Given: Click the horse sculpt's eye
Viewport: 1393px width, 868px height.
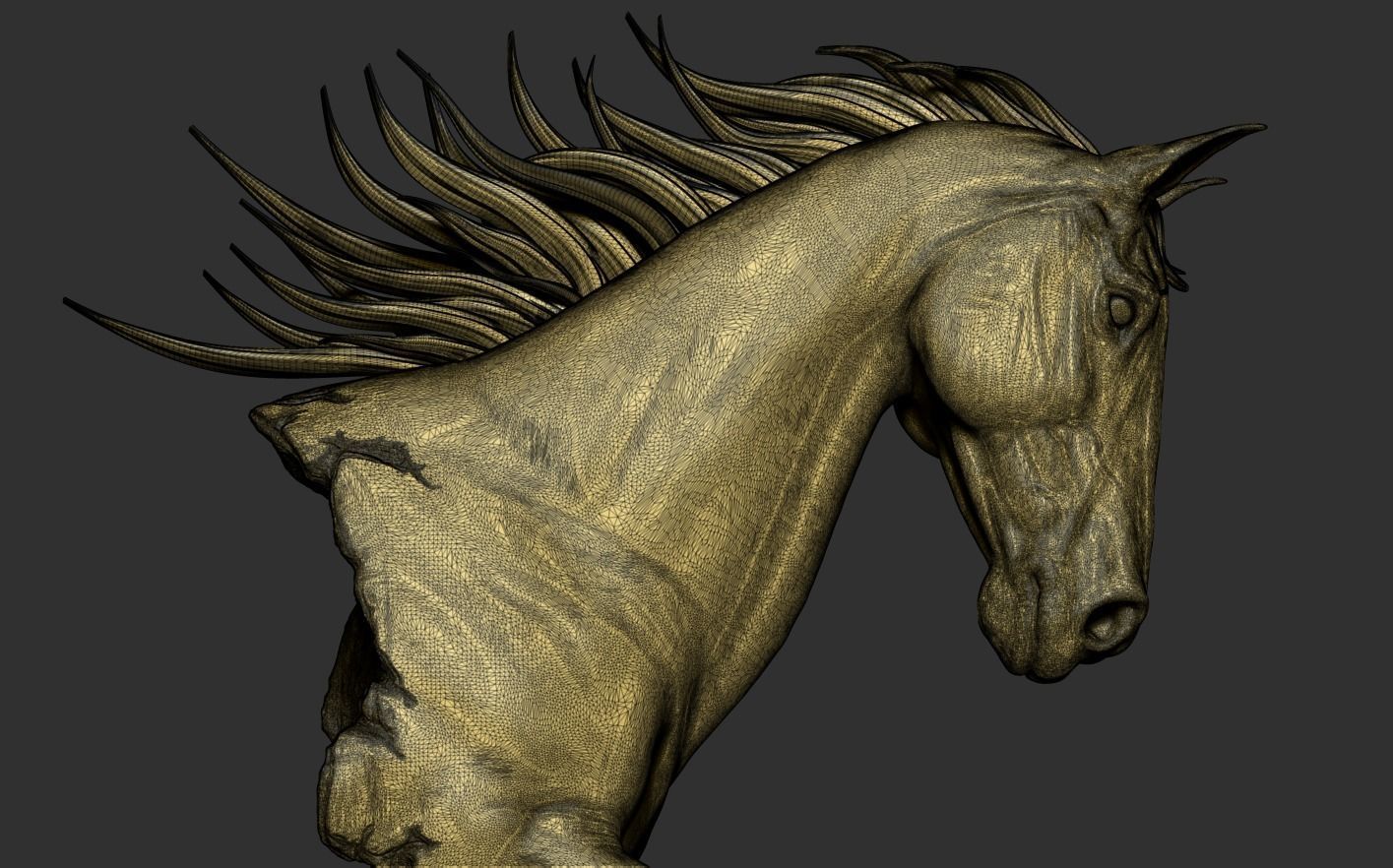Looking at the screenshot, I should [x=1120, y=310].
